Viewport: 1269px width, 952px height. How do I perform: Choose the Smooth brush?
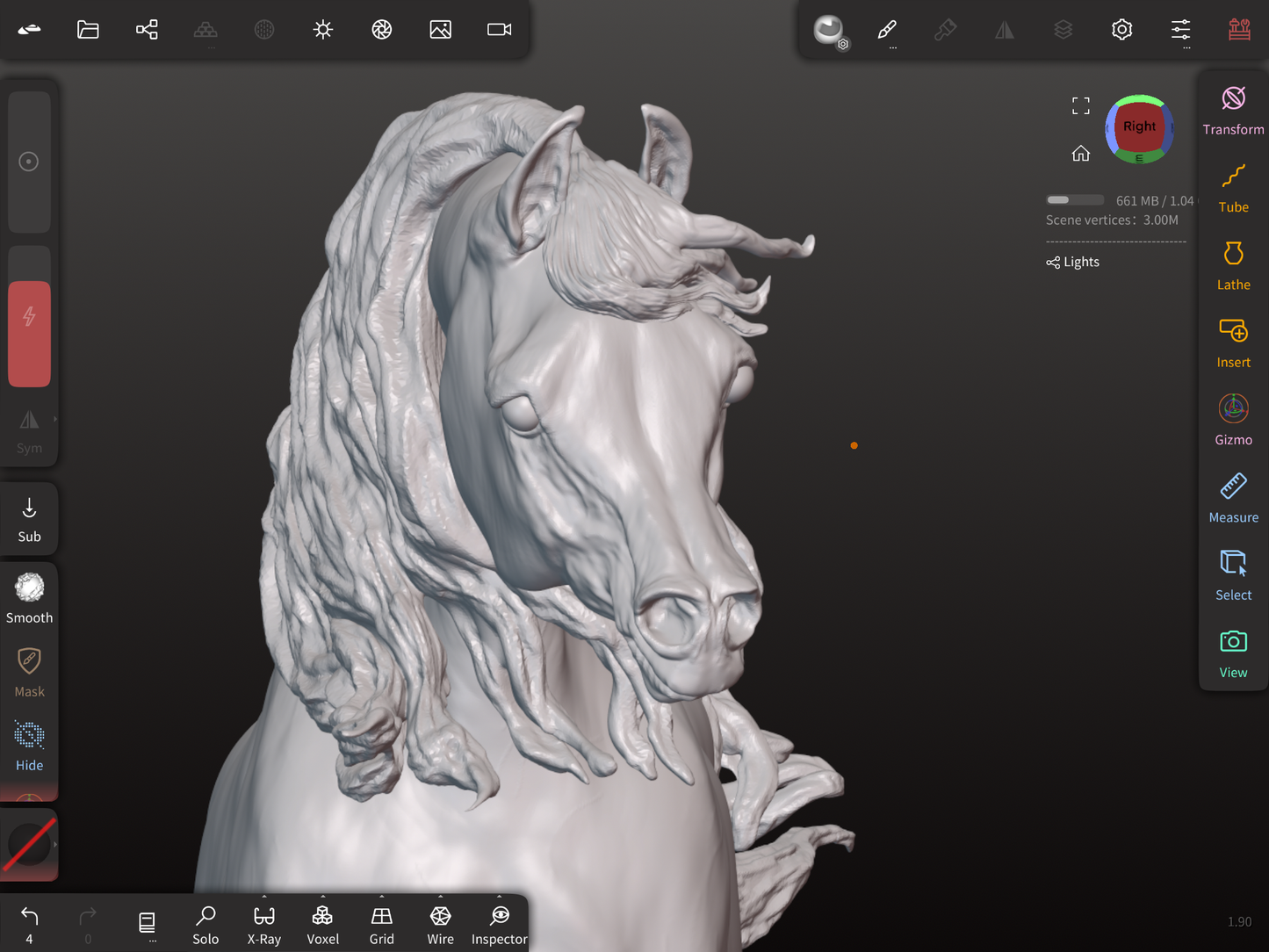point(29,598)
